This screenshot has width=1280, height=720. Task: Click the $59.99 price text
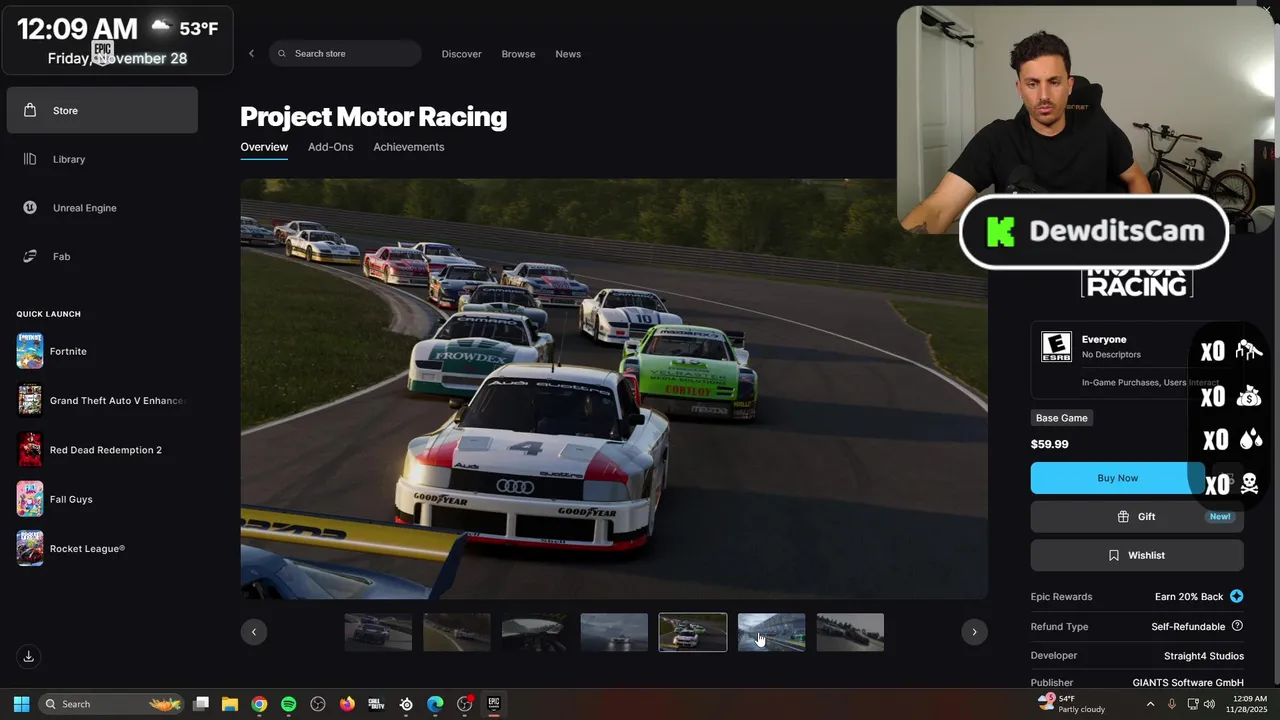tap(1050, 444)
